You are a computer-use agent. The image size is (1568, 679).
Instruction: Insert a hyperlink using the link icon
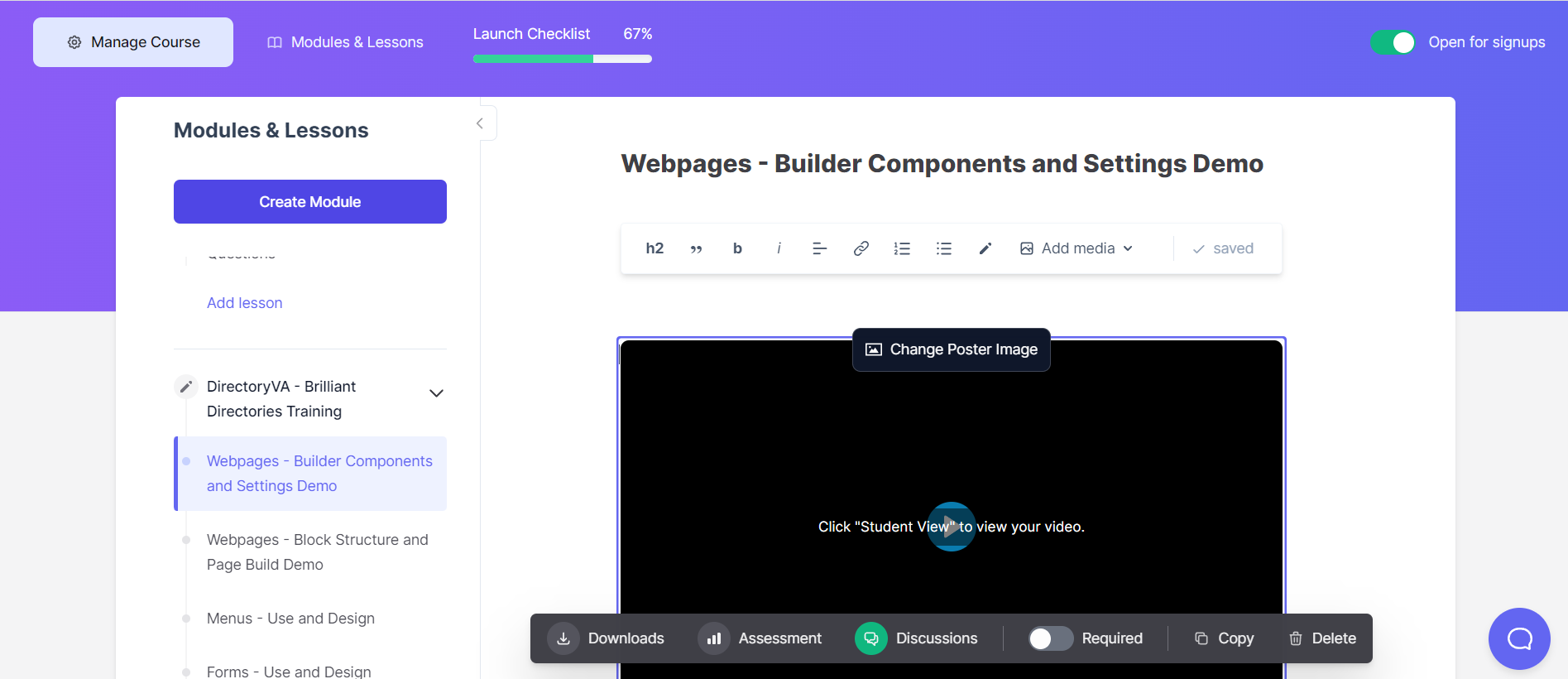pyautogui.click(x=861, y=248)
